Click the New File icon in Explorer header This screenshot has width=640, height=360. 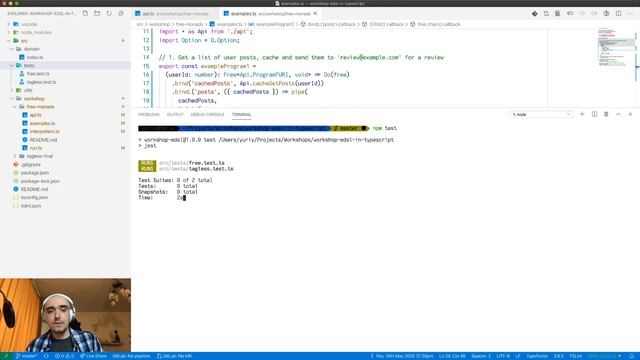click(85, 13)
